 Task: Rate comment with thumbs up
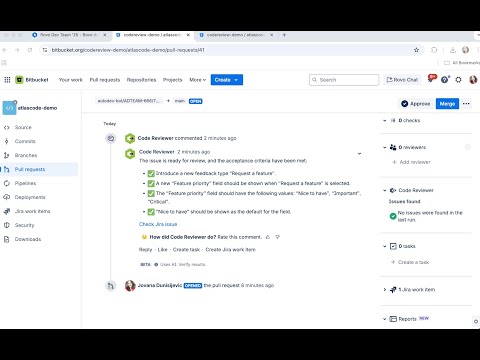tap(268, 237)
